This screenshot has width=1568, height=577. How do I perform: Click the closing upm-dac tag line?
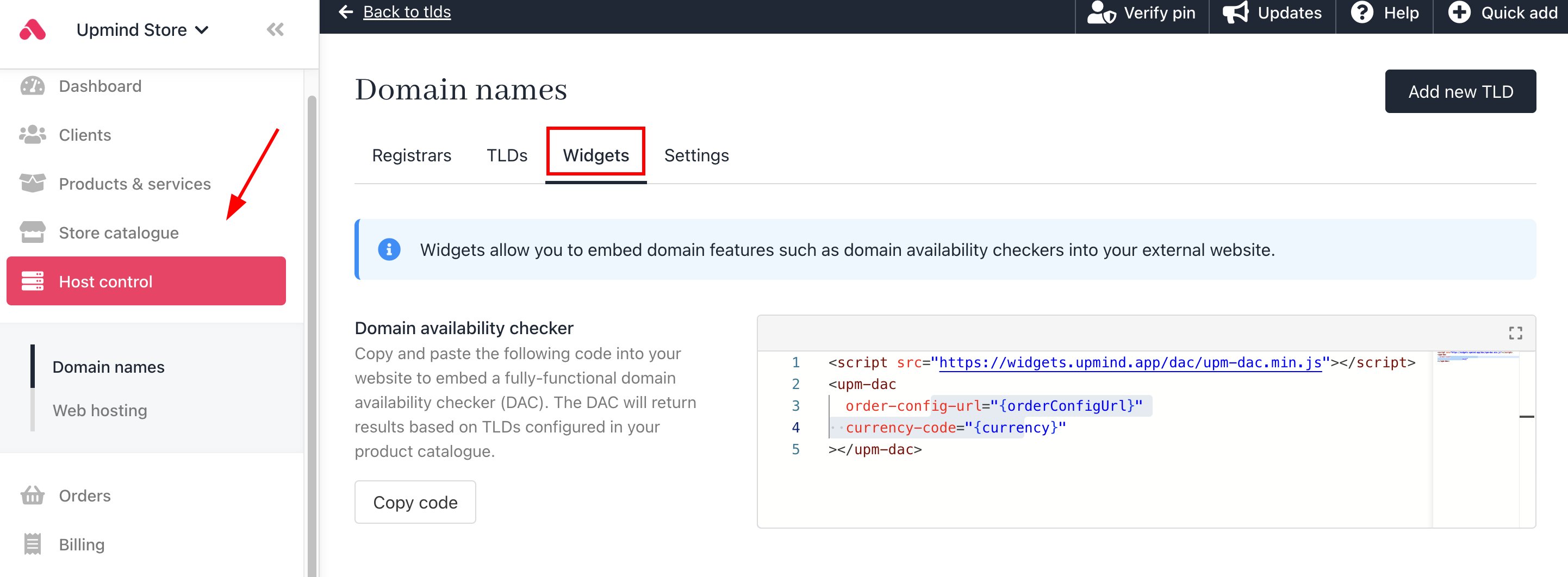(x=875, y=450)
